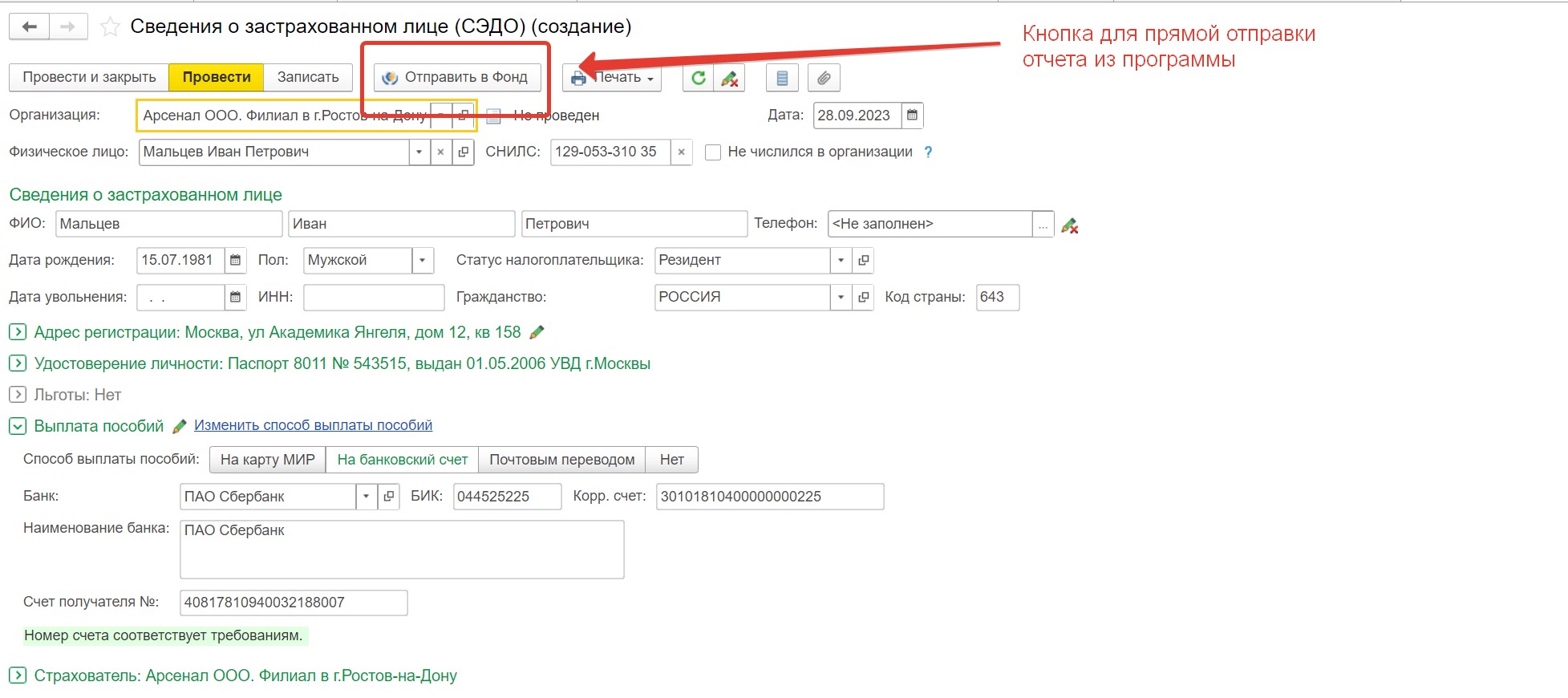Add document to favorites with the star icon
Viewport: 1568px width, 698px height.
110,27
